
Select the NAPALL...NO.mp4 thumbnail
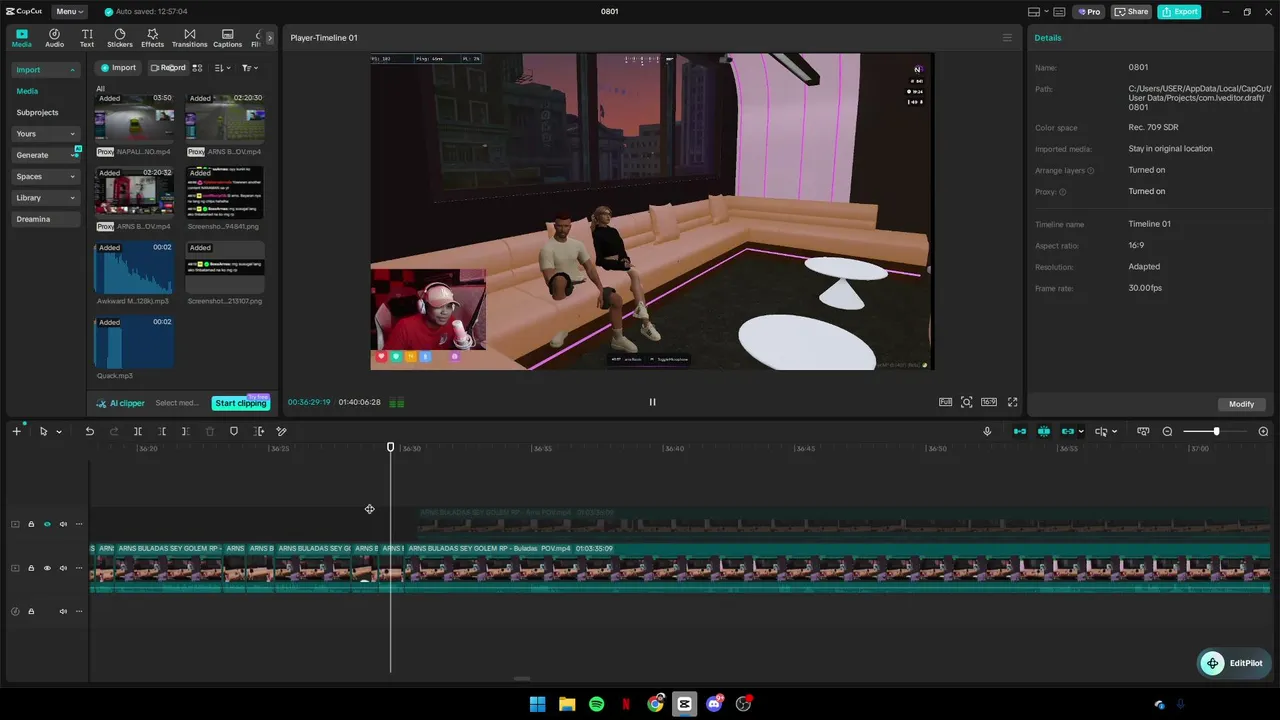coord(134,119)
